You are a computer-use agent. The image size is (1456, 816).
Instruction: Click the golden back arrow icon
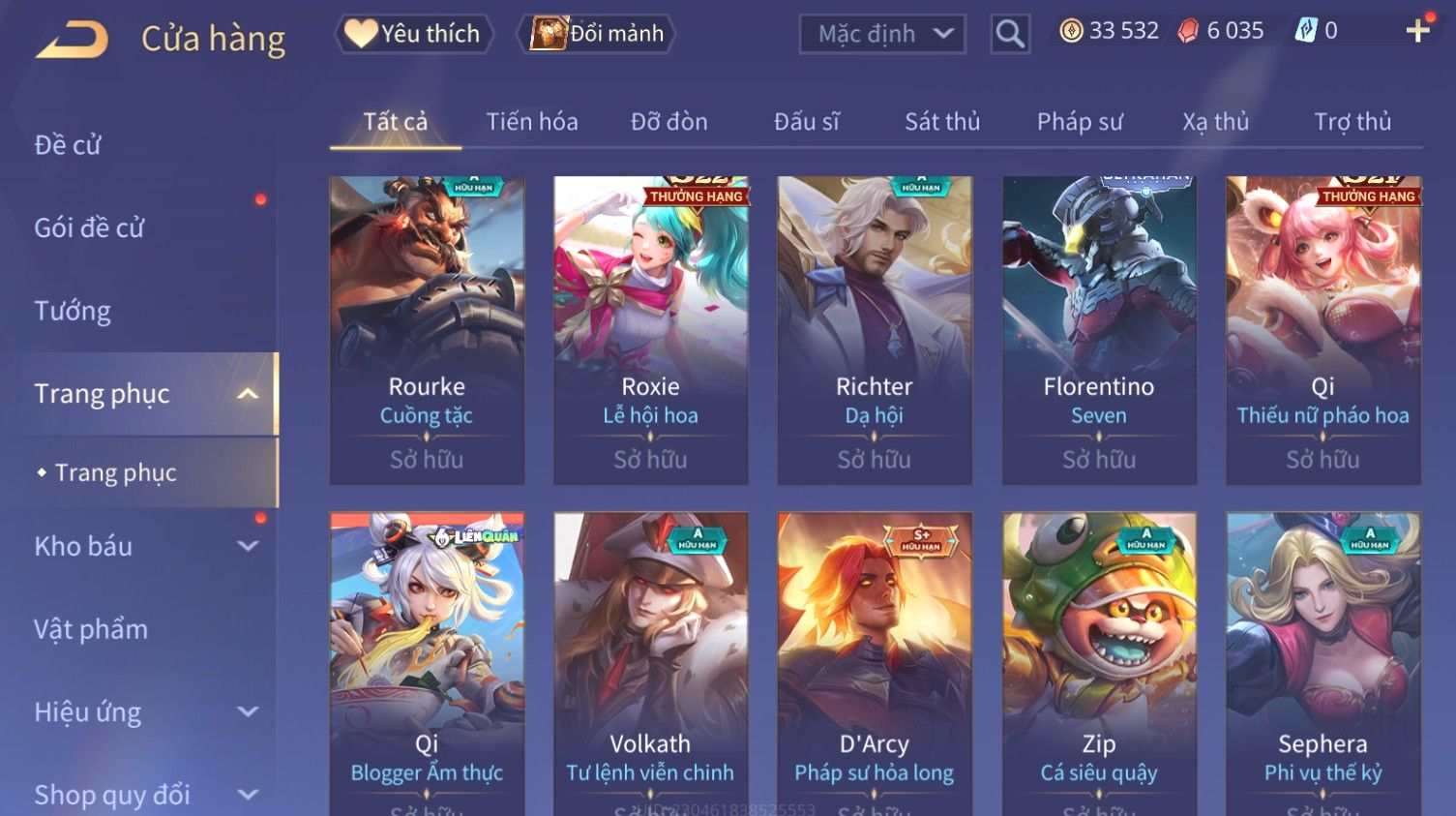(71, 40)
